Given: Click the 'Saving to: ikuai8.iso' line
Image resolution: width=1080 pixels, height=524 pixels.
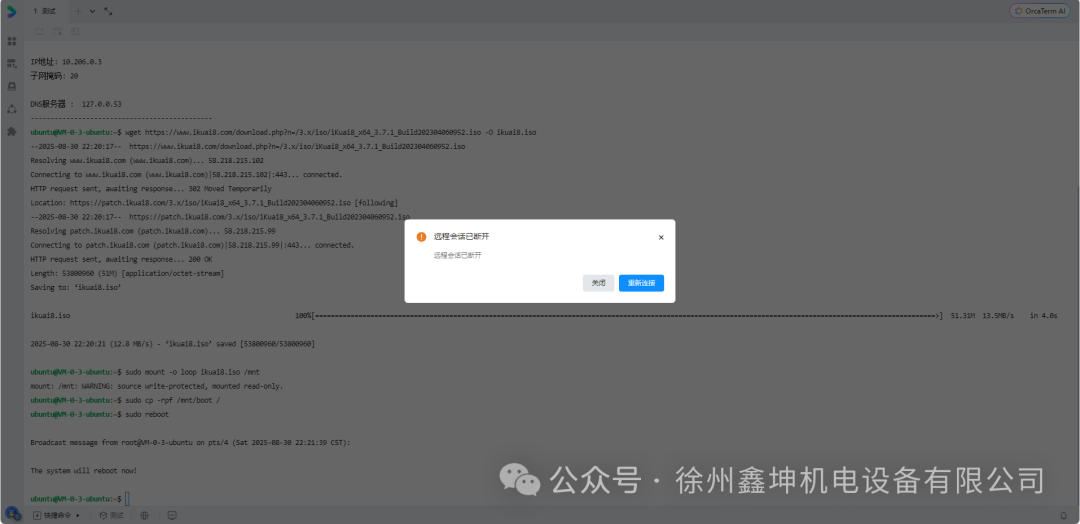Looking at the screenshot, I should coord(76,288).
